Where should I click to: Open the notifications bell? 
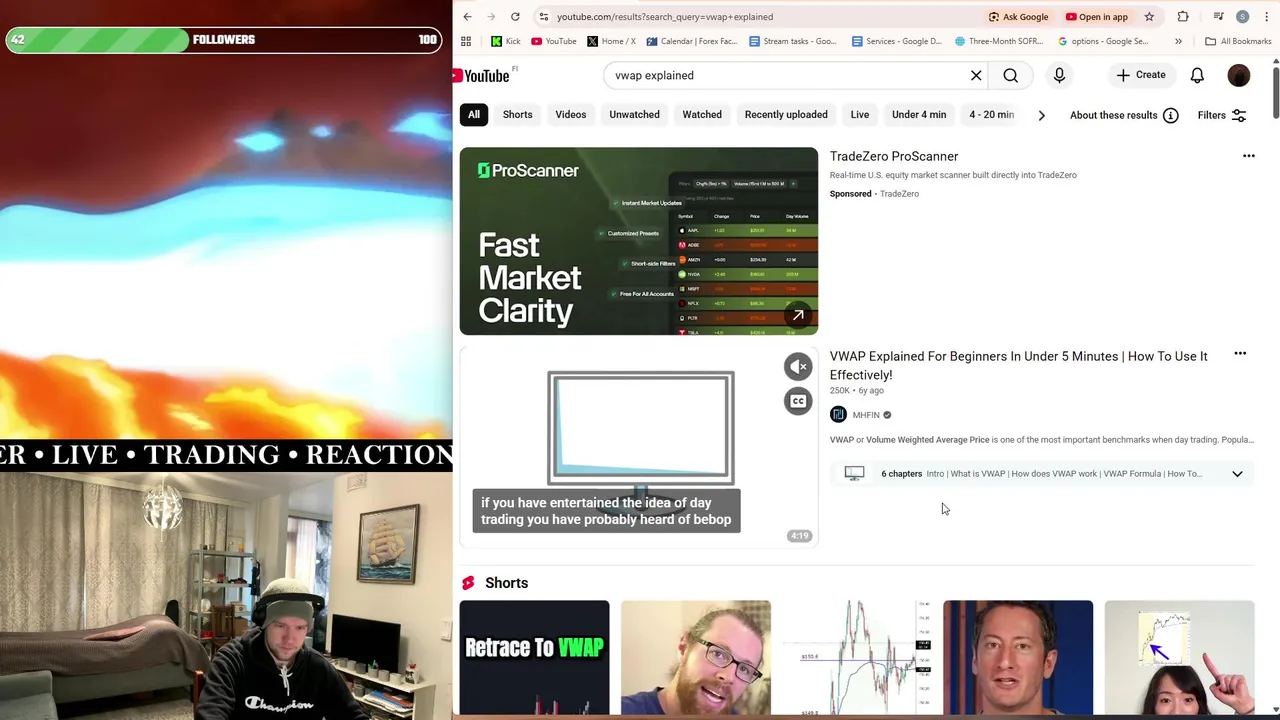pos(1197,75)
